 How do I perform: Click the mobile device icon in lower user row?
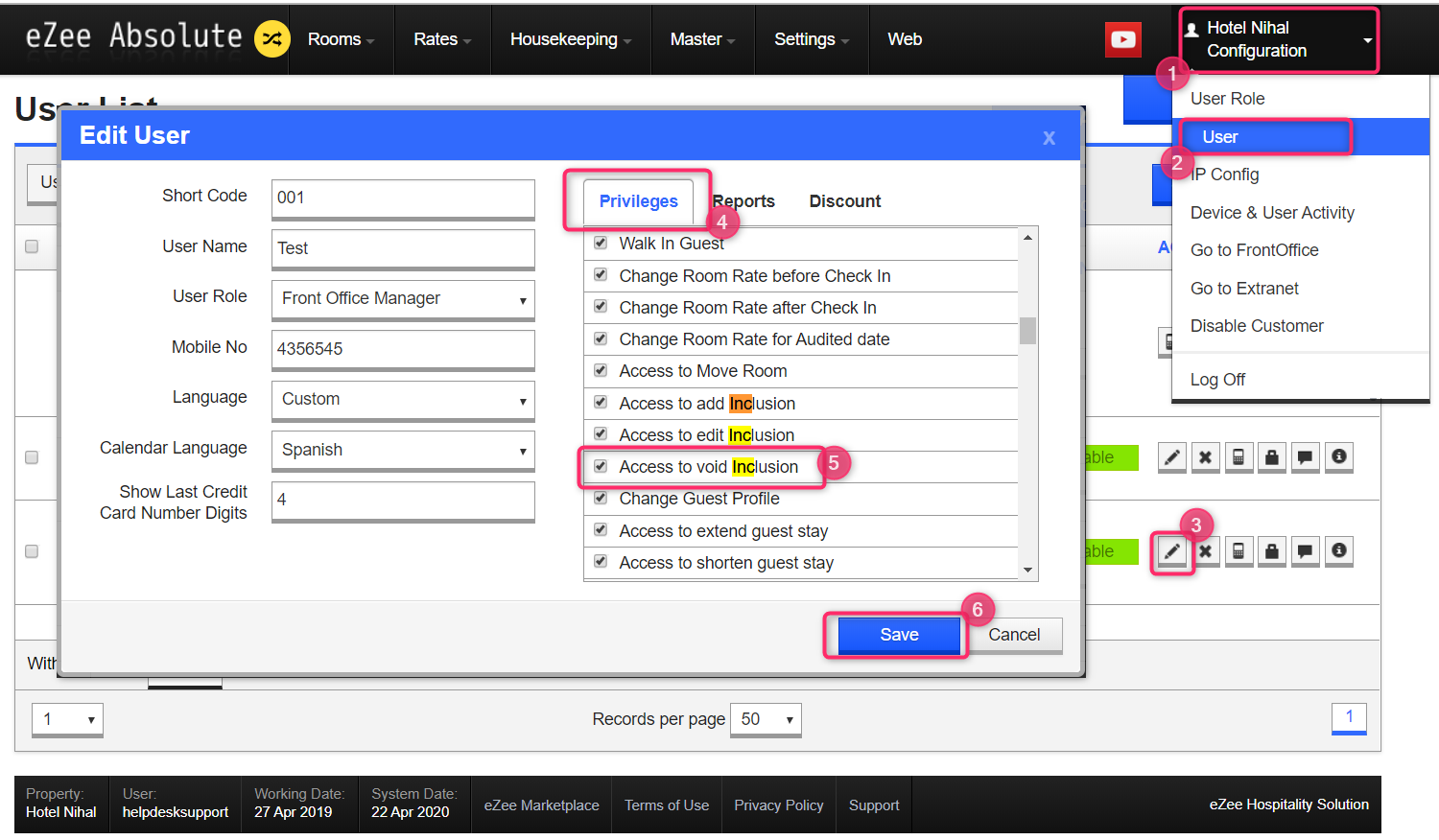point(1238,551)
